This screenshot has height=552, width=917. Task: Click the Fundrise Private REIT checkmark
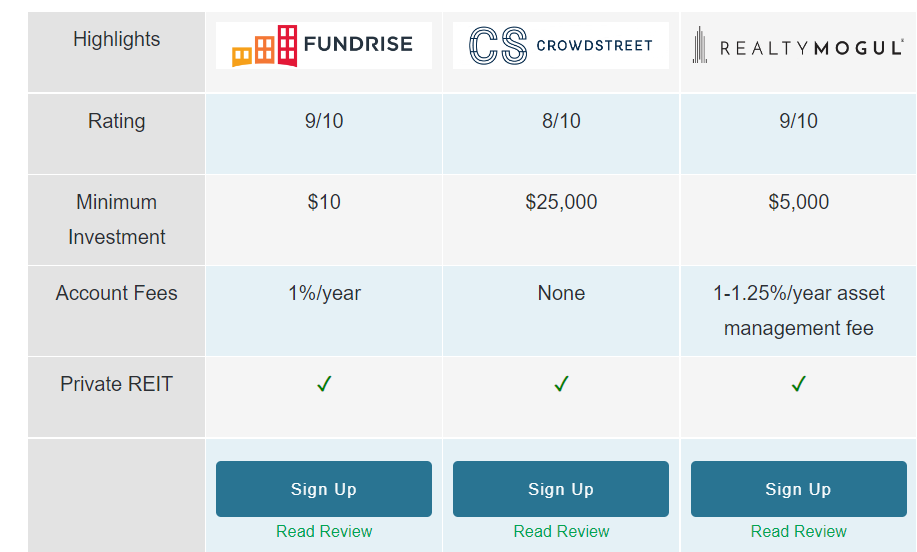(324, 384)
